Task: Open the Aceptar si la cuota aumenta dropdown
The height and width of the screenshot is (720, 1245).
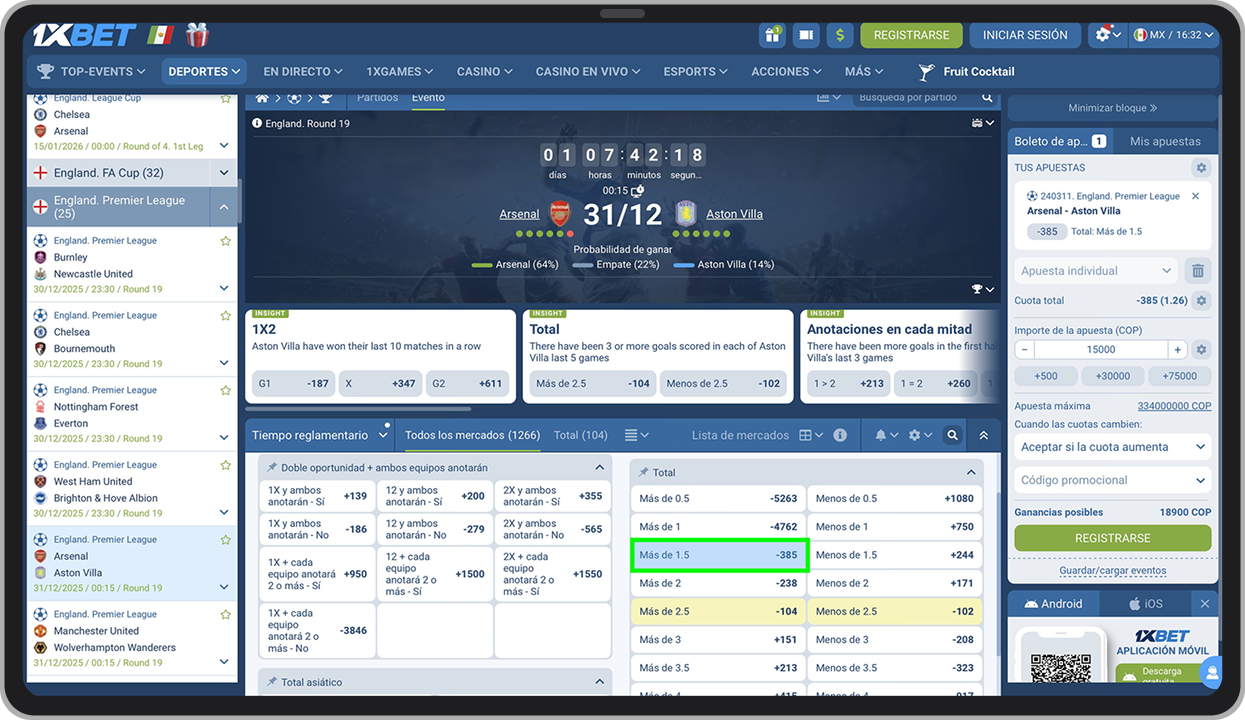Action: pos(1112,447)
